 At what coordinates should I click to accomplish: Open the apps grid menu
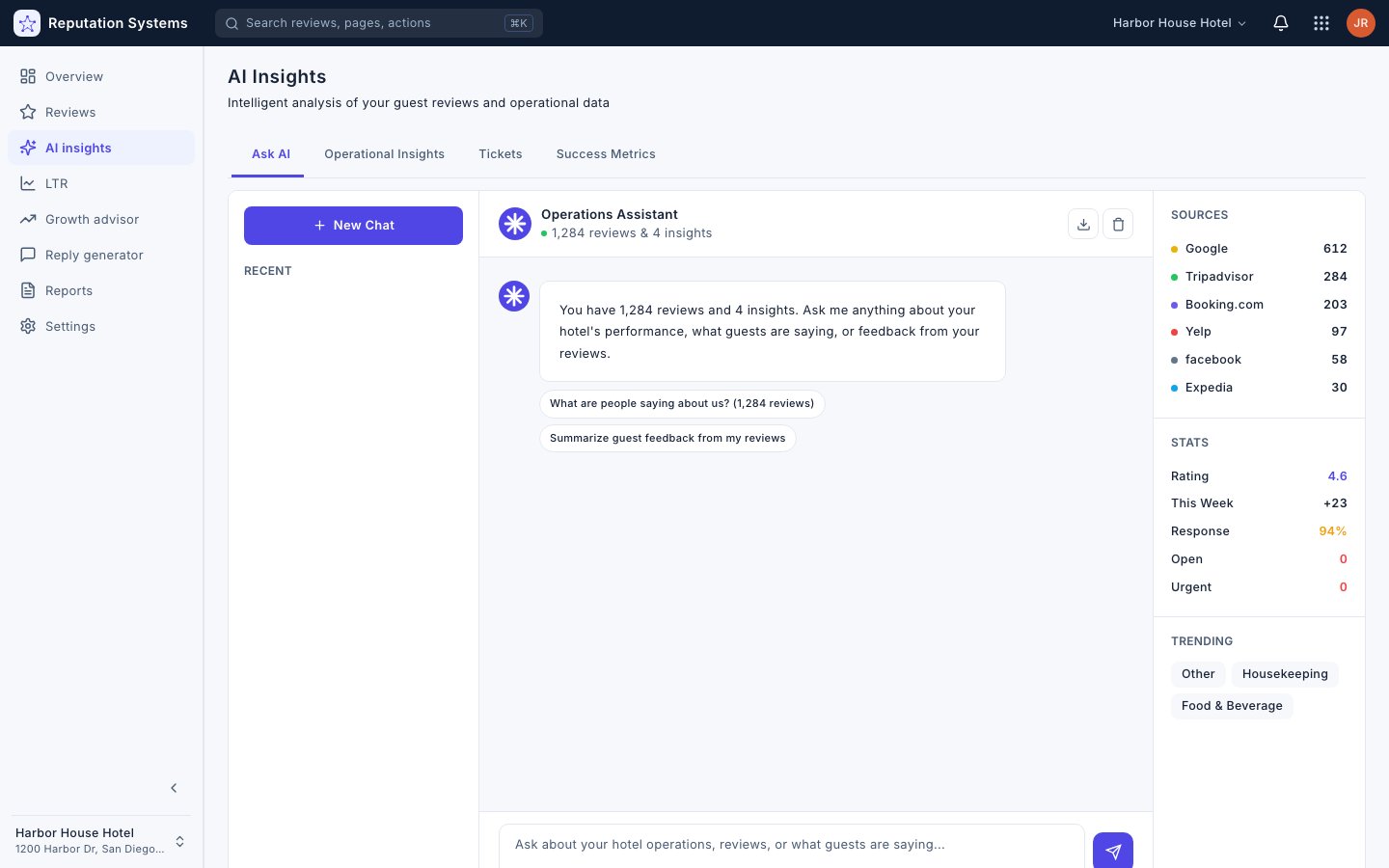point(1321,23)
